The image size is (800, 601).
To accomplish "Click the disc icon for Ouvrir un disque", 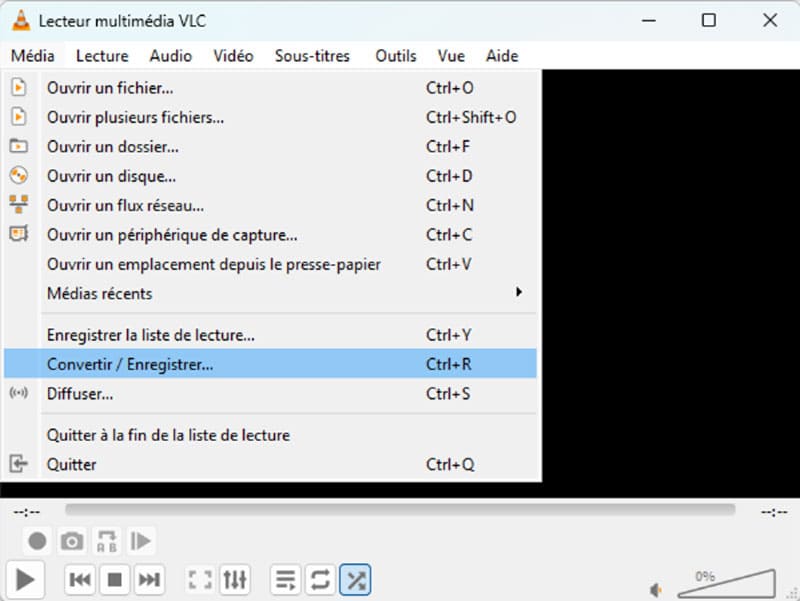I will 18,176.
